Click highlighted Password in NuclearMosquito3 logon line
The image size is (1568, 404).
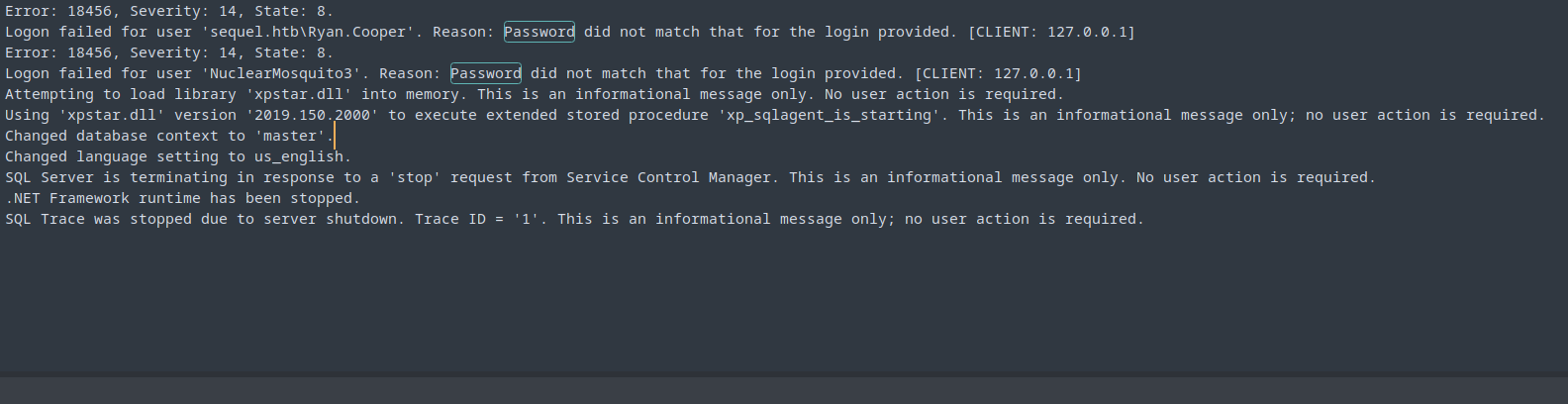(486, 73)
